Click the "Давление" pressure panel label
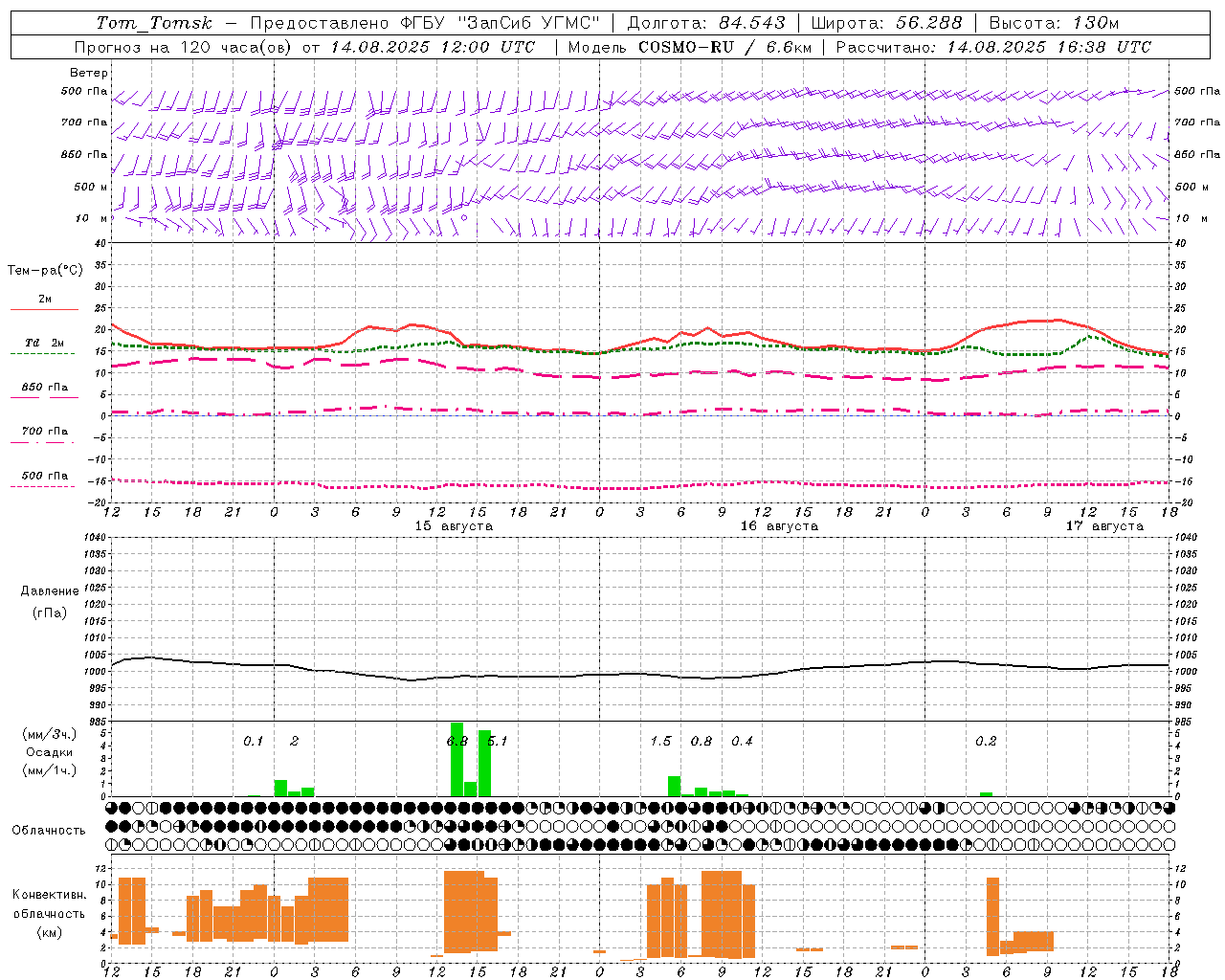 pyautogui.click(x=50, y=591)
